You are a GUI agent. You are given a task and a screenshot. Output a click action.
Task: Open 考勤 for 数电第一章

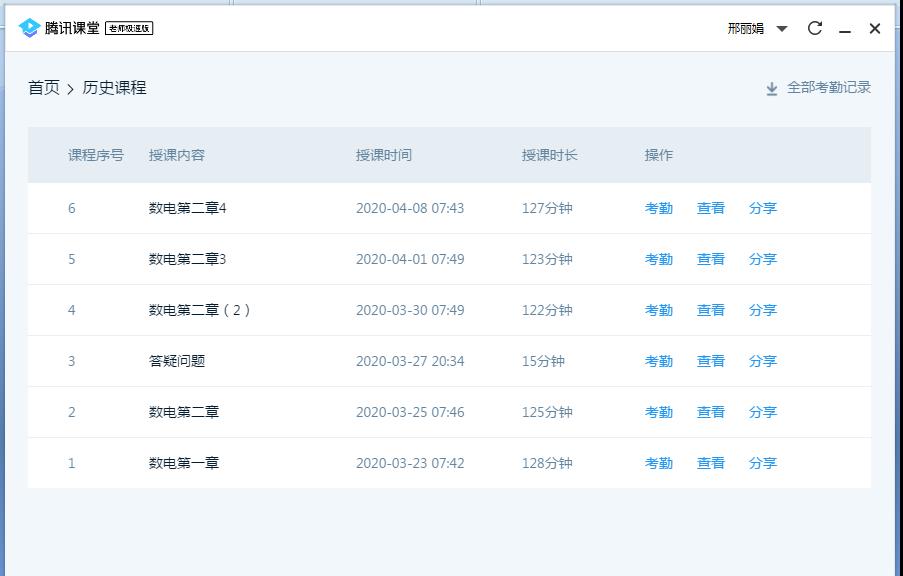pos(658,463)
